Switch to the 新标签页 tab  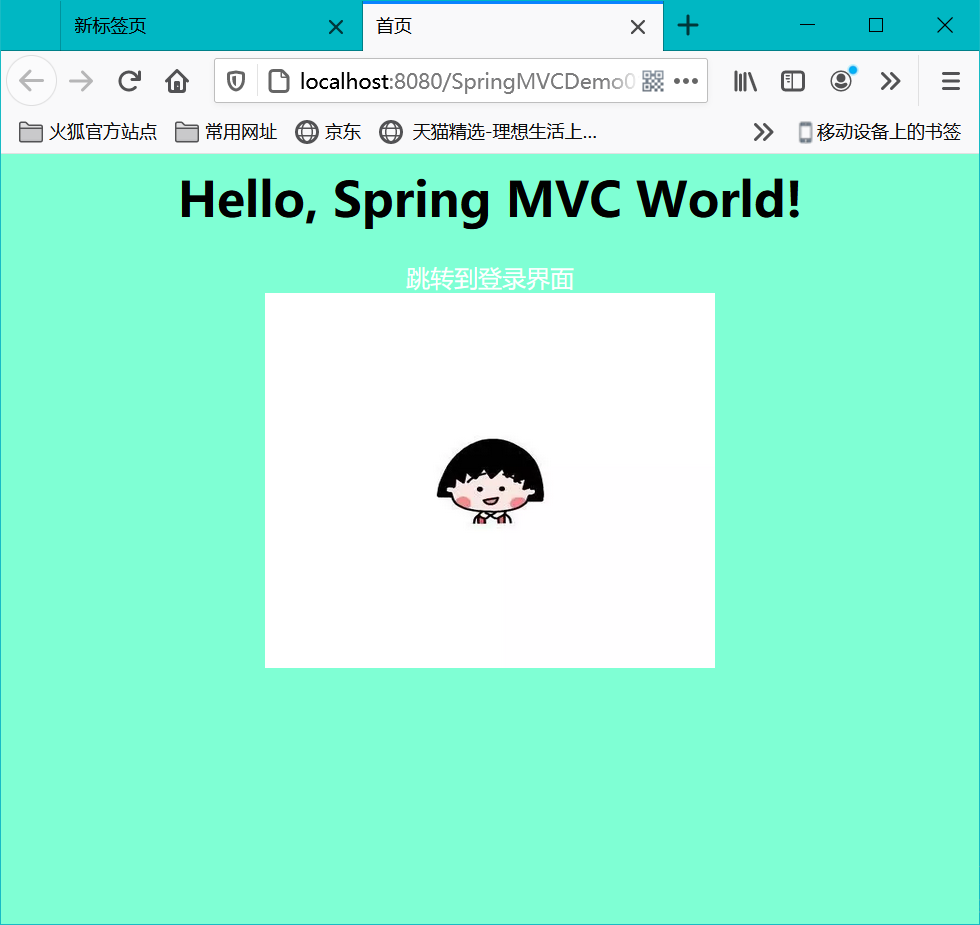(x=211, y=26)
